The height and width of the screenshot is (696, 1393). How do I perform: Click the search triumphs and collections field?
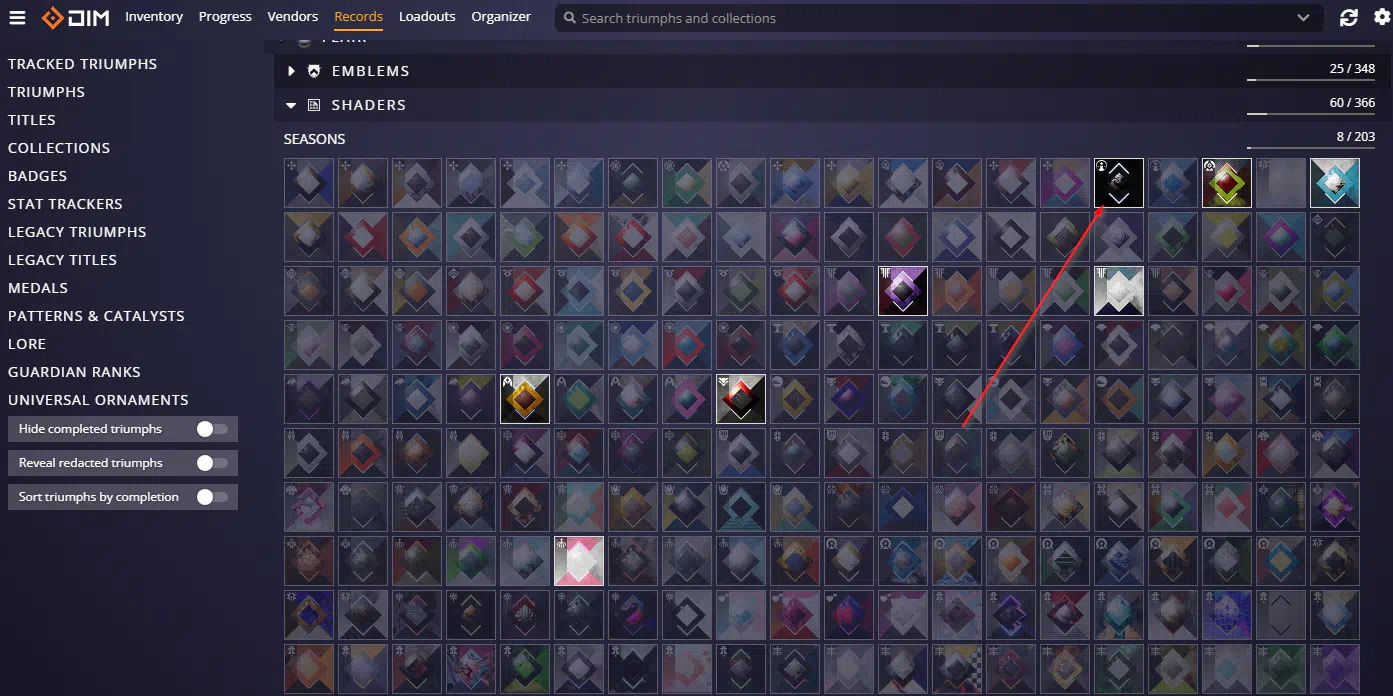pos(930,18)
